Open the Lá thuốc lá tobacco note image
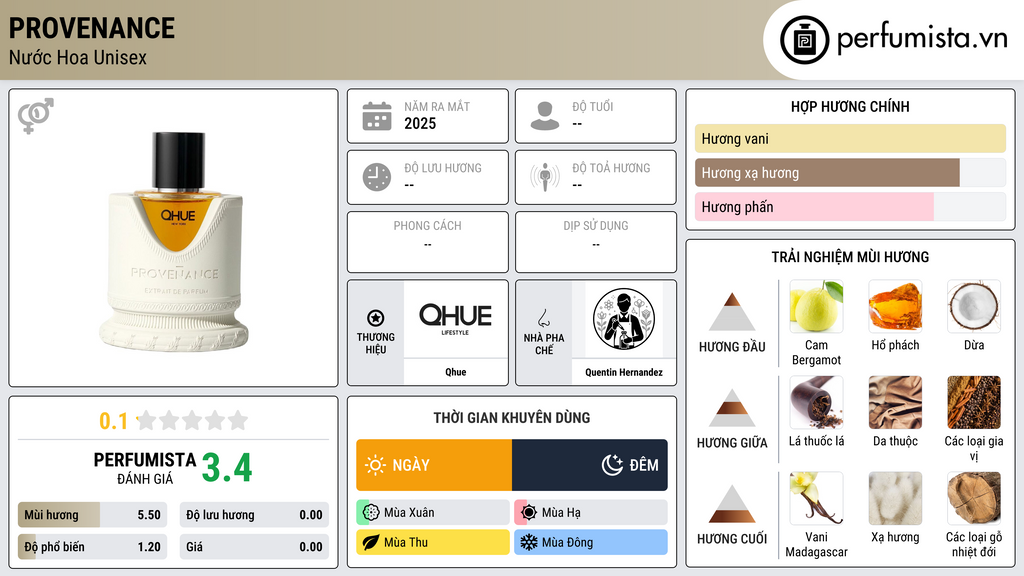 (x=816, y=402)
